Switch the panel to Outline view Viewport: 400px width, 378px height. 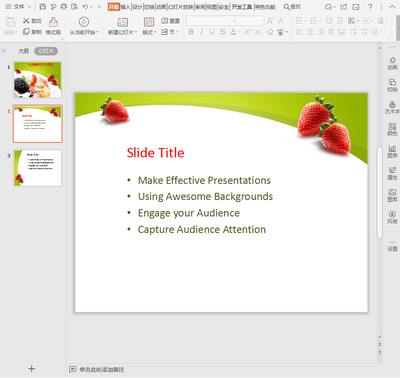[23, 51]
